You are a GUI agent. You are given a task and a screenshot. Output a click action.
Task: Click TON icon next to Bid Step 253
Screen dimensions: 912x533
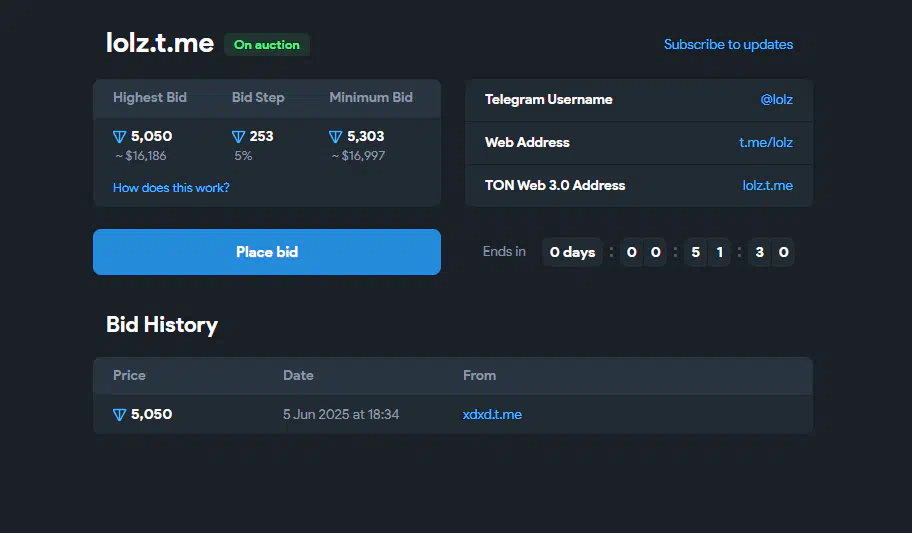tap(238, 137)
